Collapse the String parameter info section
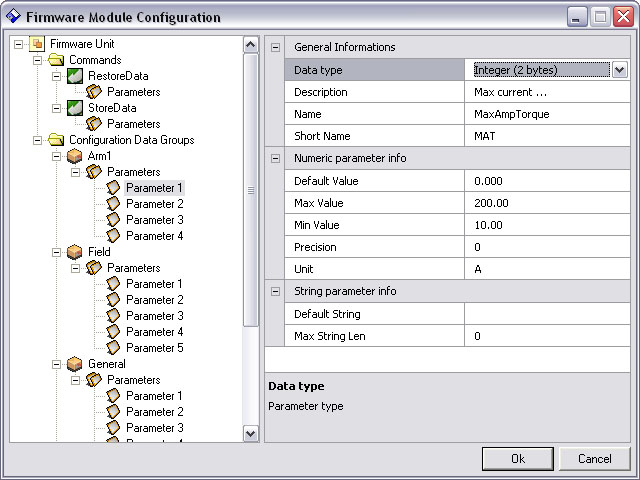 277,291
